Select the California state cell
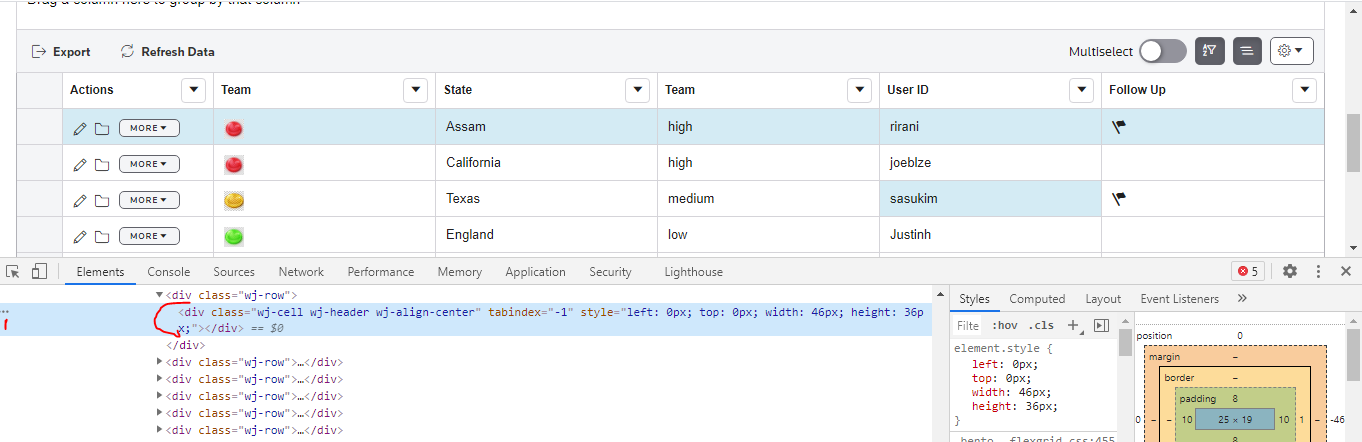Image resolution: width=1362 pixels, height=442 pixels. coord(547,163)
